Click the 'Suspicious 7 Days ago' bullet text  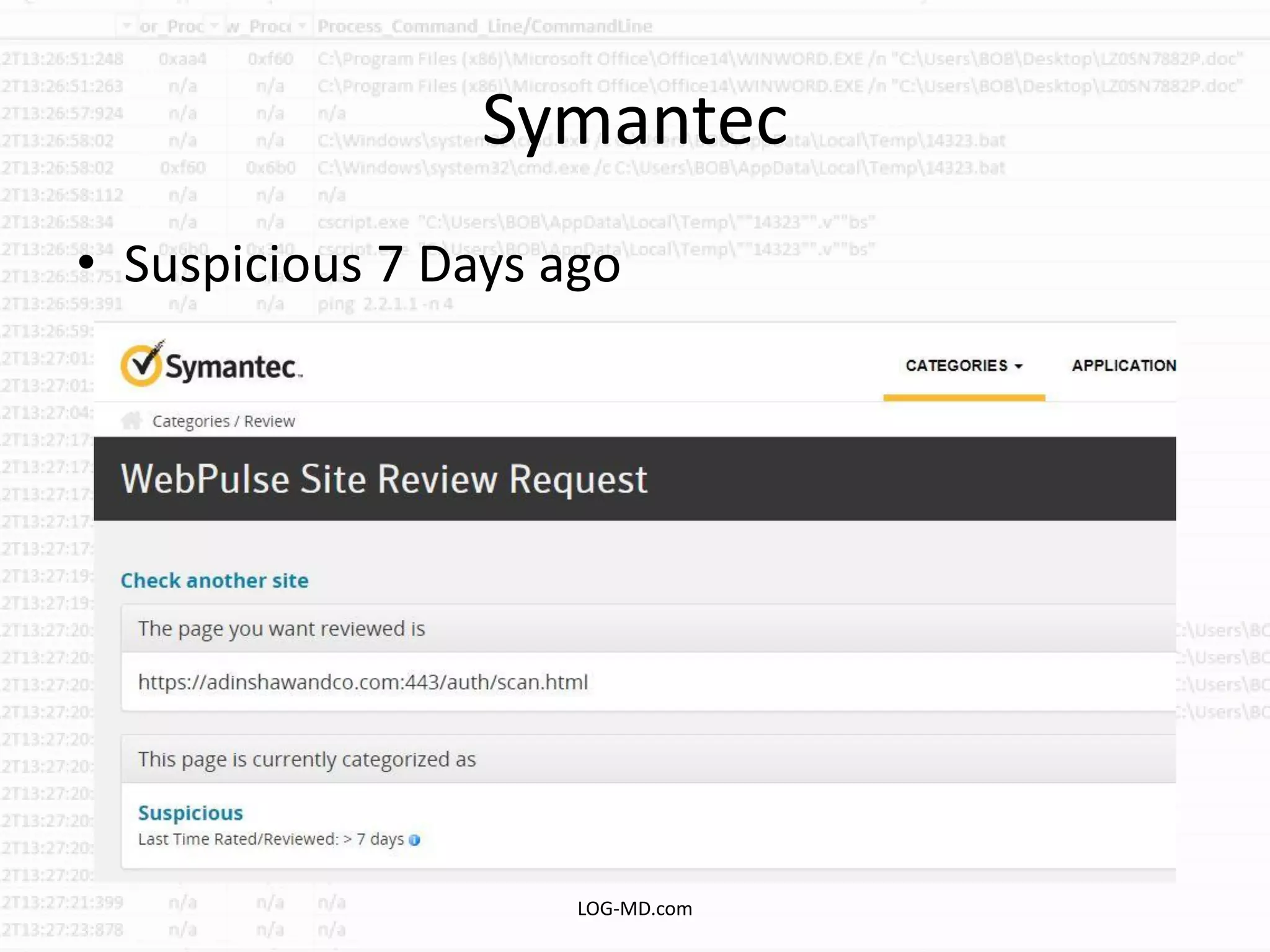click(372, 265)
